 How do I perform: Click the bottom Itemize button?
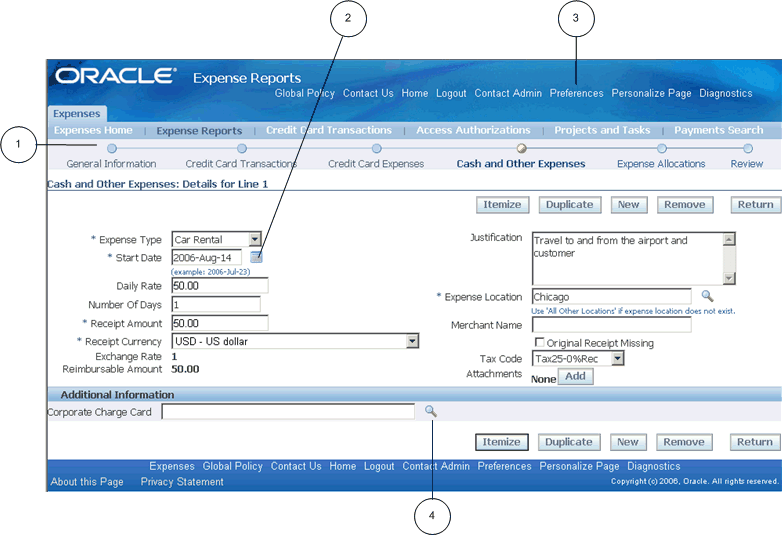(x=501, y=442)
